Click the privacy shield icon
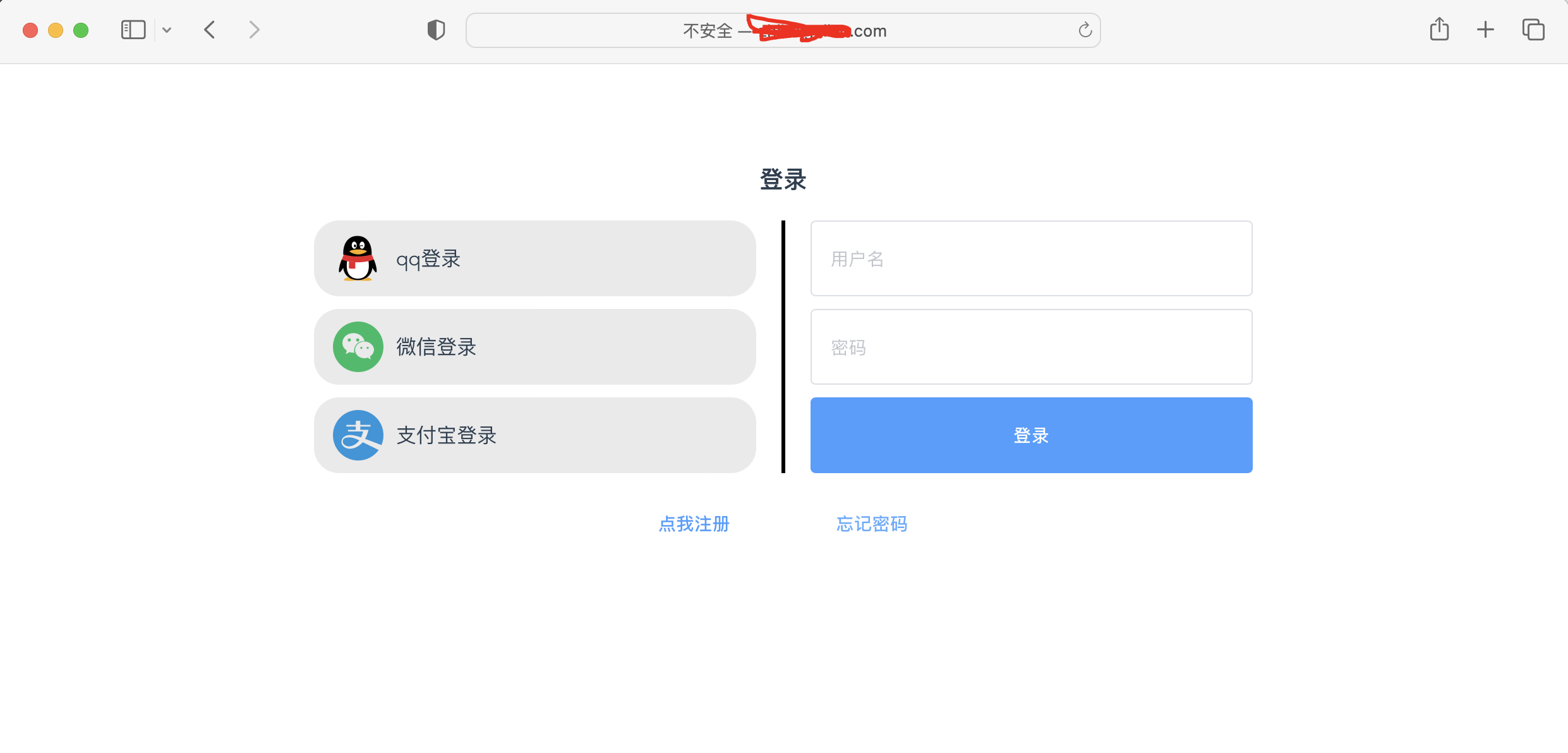 (436, 30)
